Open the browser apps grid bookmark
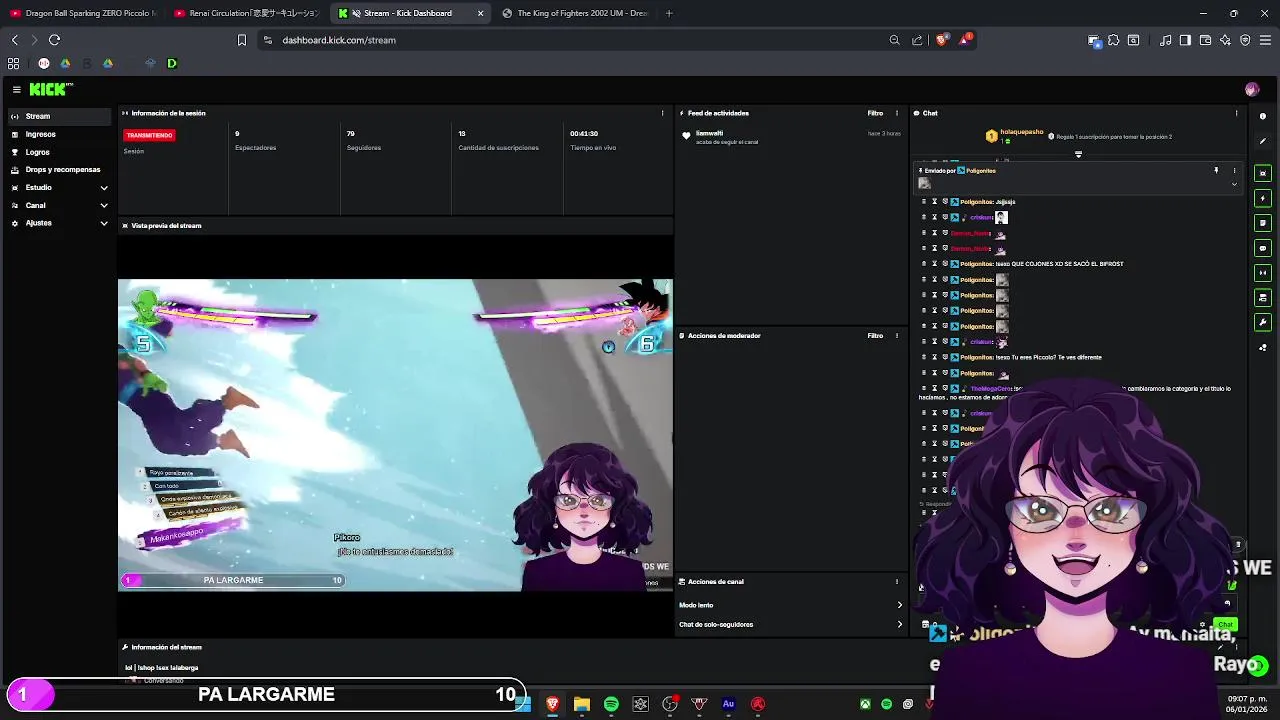The height and width of the screenshot is (720, 1280). pos(13,63)
